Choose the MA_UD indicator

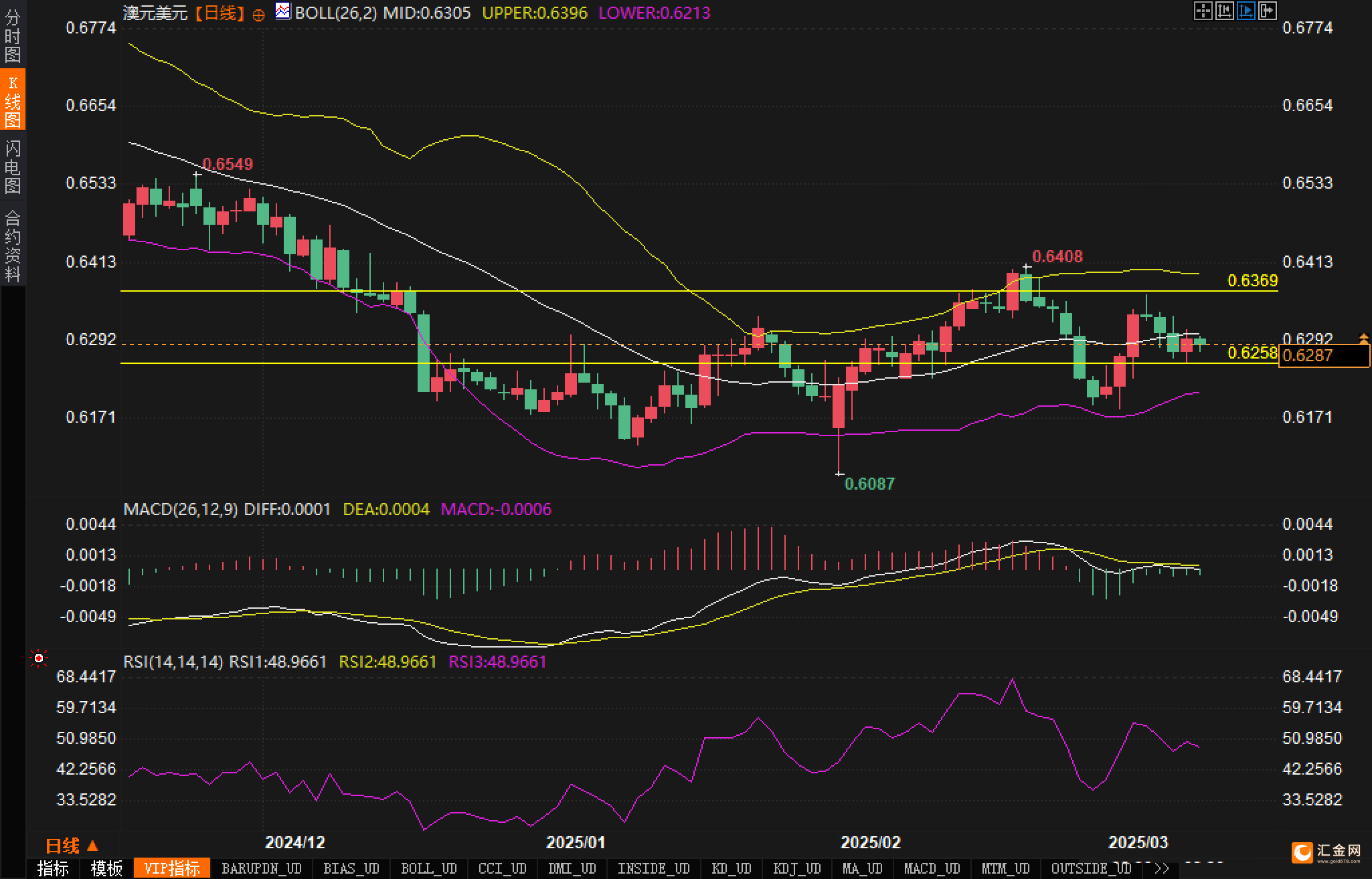pos(862,868)
